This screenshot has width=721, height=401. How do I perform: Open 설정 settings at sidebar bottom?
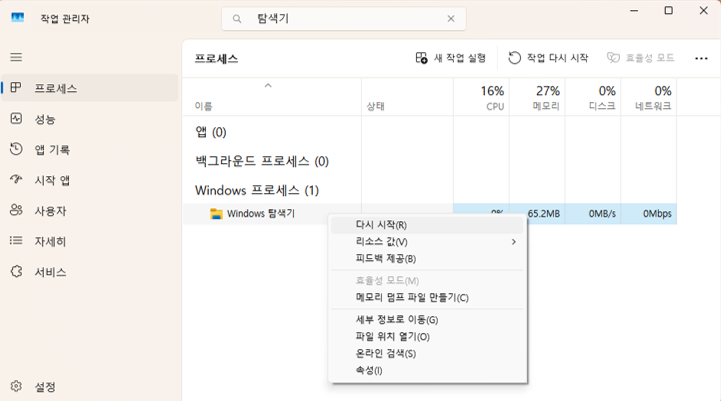(90, 387)
